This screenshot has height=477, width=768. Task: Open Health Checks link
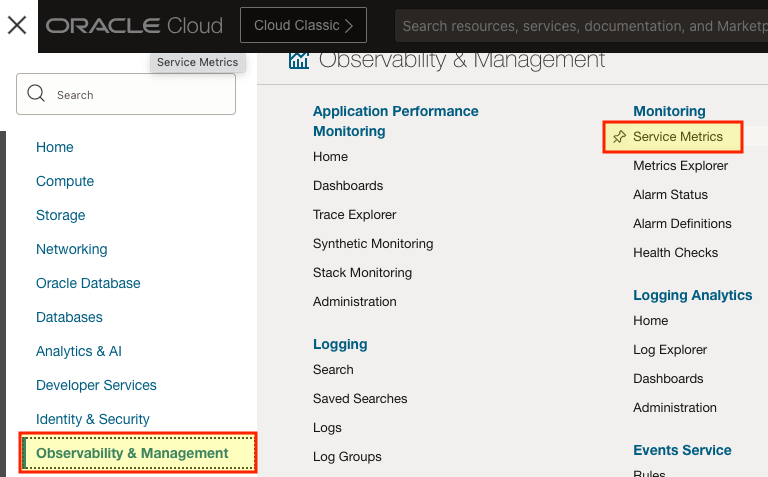675,253
